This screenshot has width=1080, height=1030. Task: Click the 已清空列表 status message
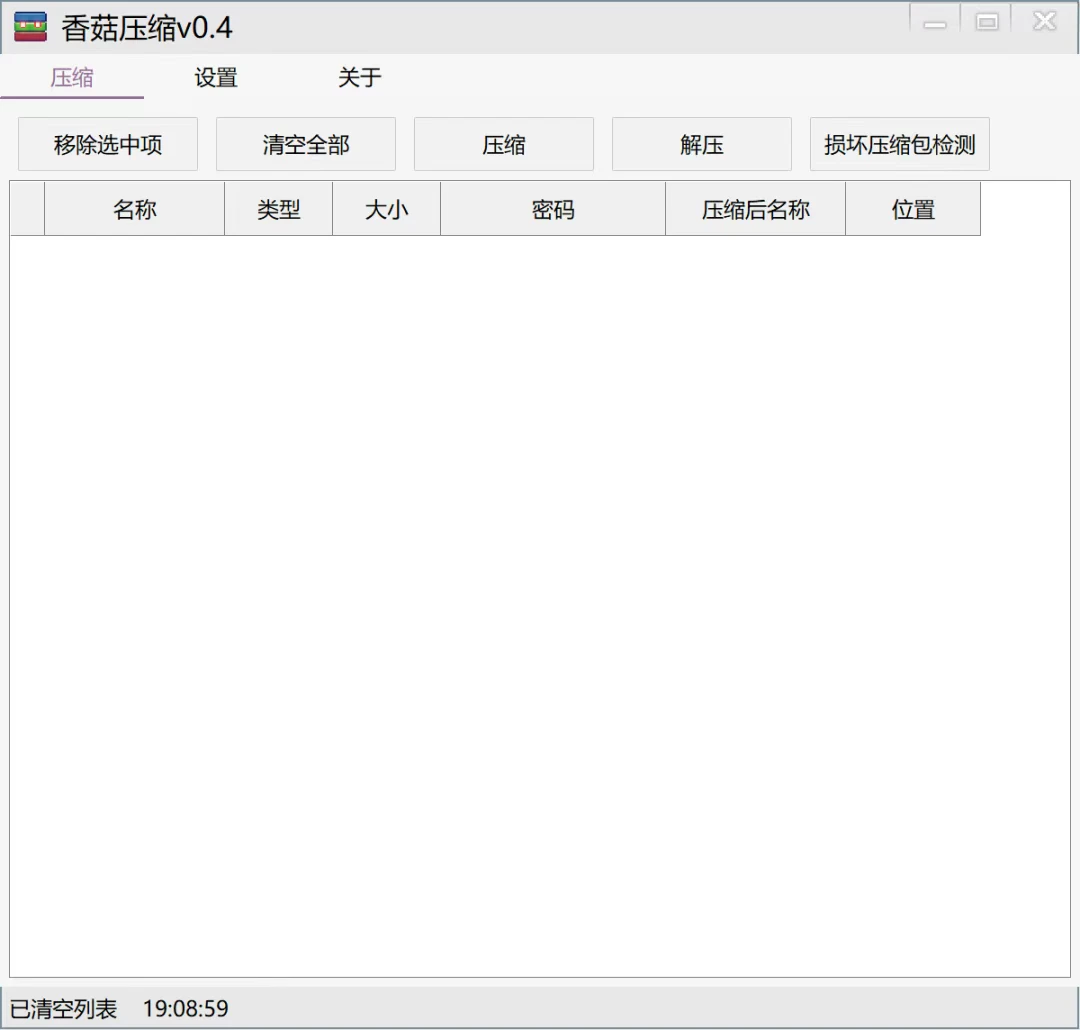pyautogui.click(x=62, y=1008)
